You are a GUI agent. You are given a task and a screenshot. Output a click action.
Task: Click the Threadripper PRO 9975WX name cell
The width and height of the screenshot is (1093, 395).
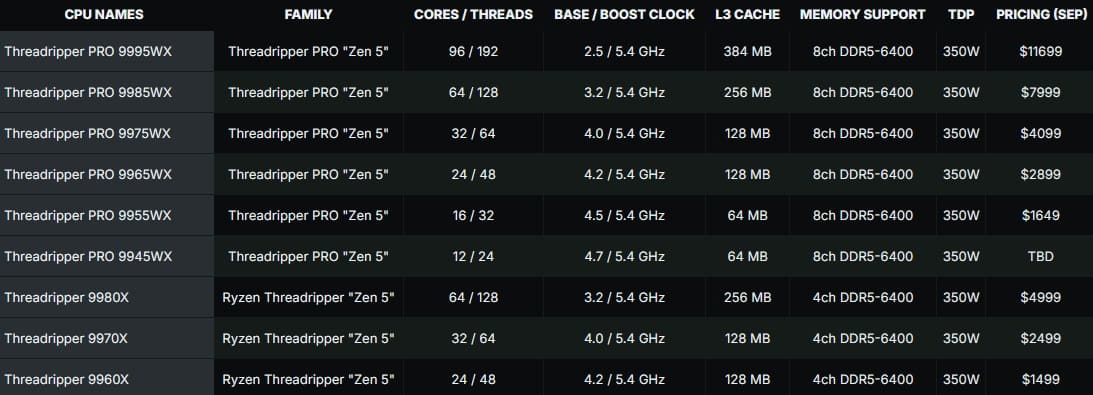(107, 133)
